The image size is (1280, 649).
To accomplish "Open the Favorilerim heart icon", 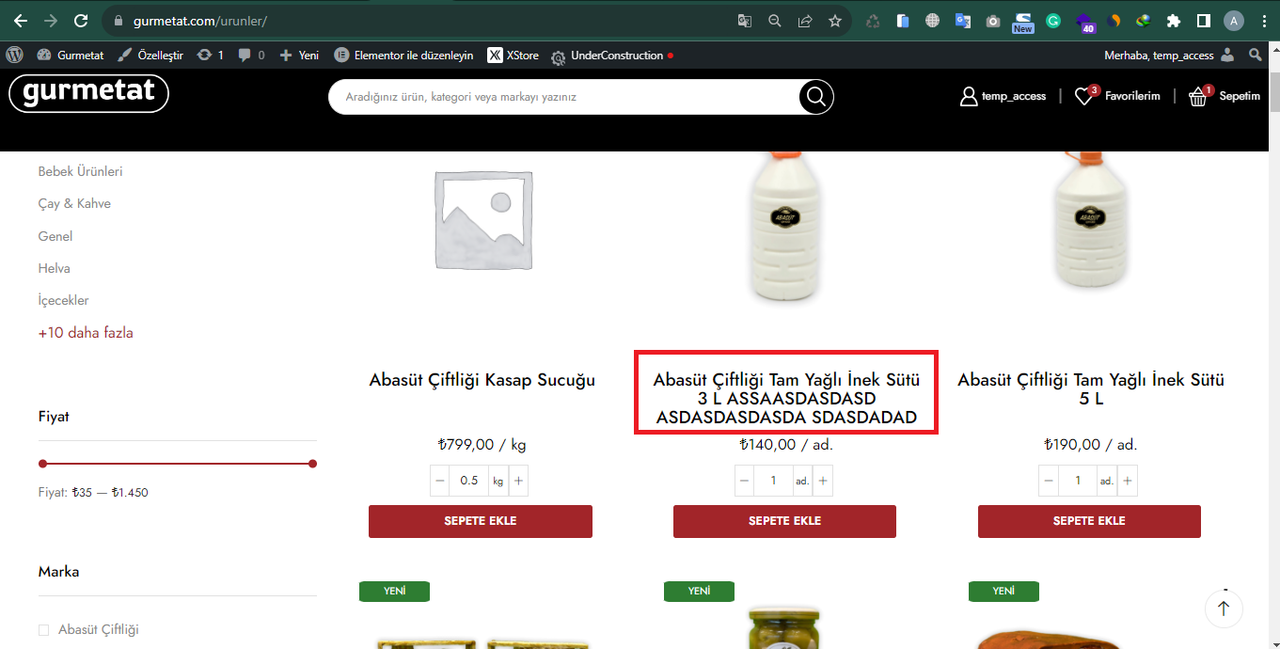I will (1084, 96).
